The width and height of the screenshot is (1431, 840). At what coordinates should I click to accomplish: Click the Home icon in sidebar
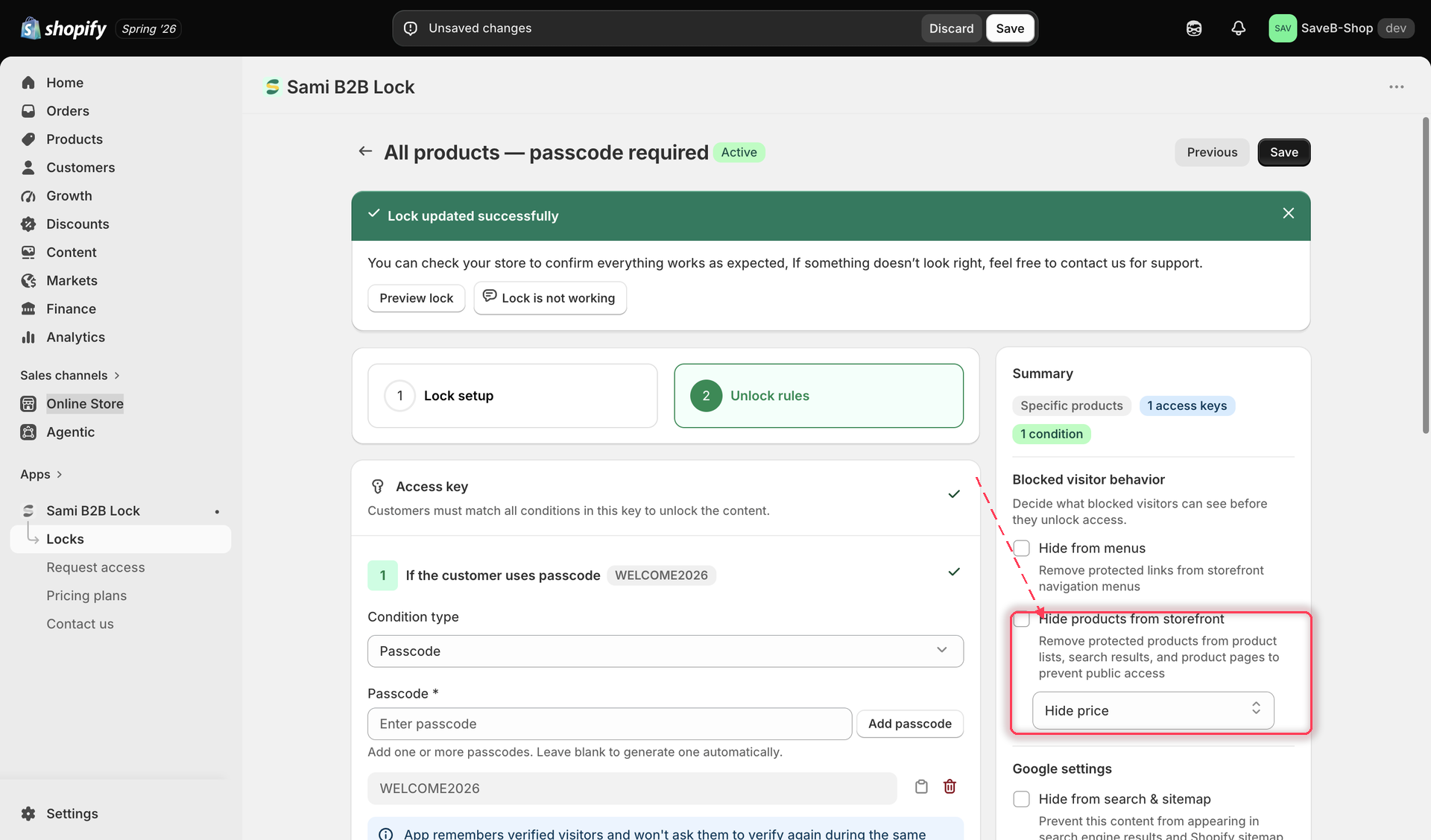[x=28, y=83]
